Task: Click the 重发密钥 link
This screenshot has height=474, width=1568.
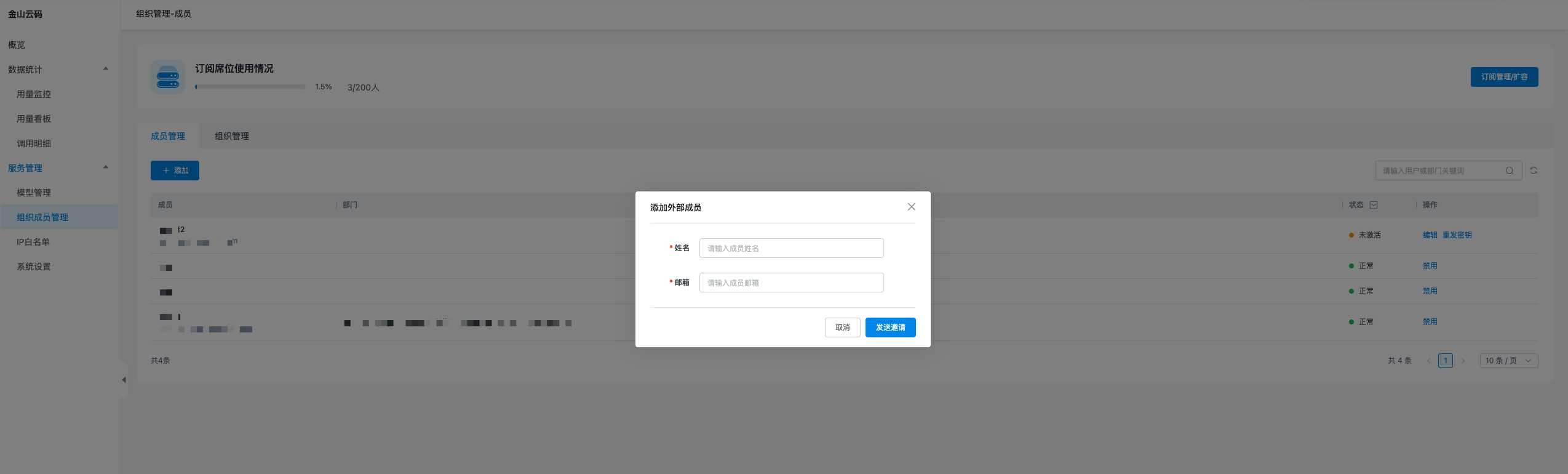Action: pyautogui.click(x=1457, y=235)
